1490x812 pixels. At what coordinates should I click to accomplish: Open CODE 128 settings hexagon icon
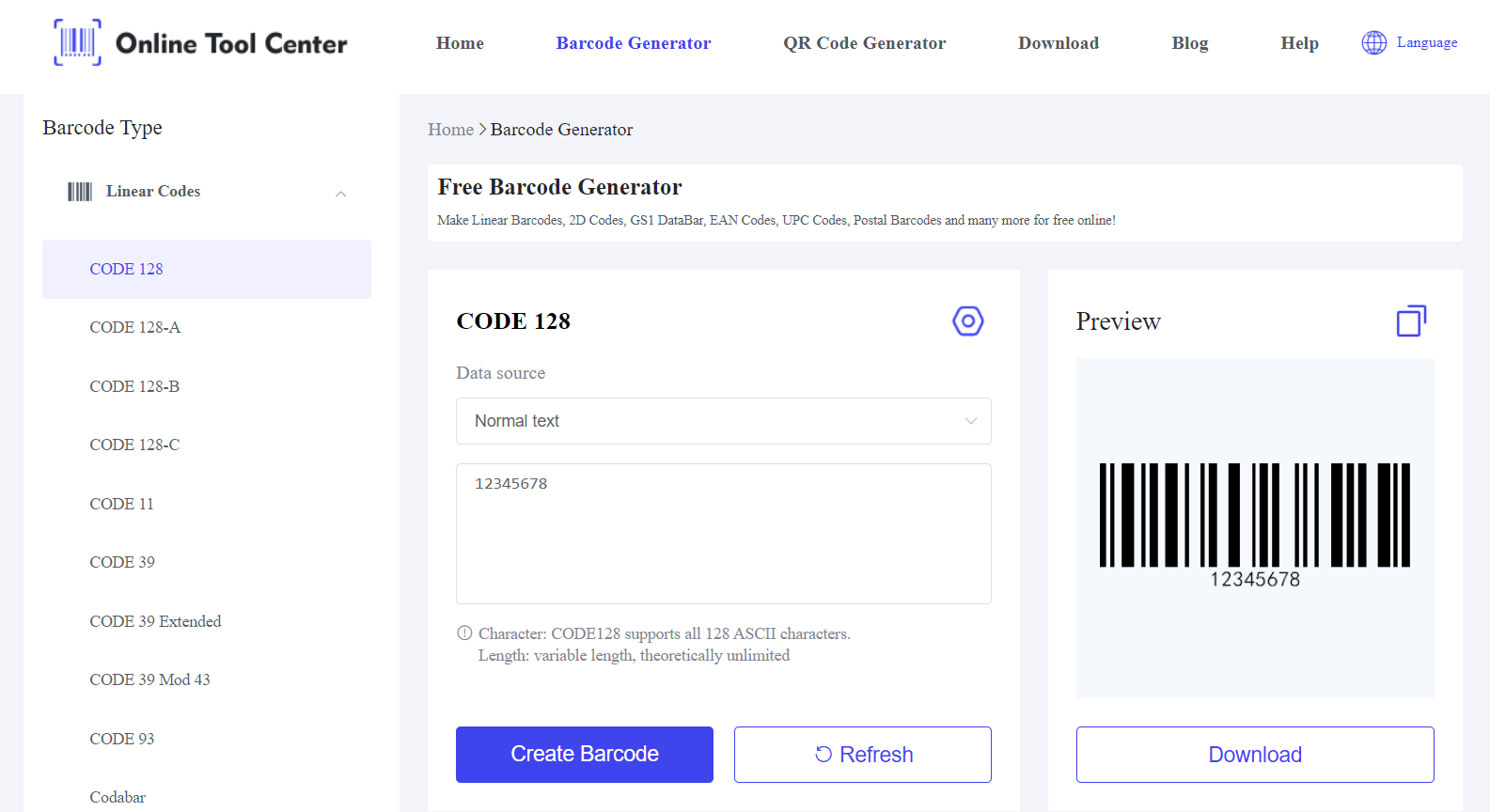[967, 321]
